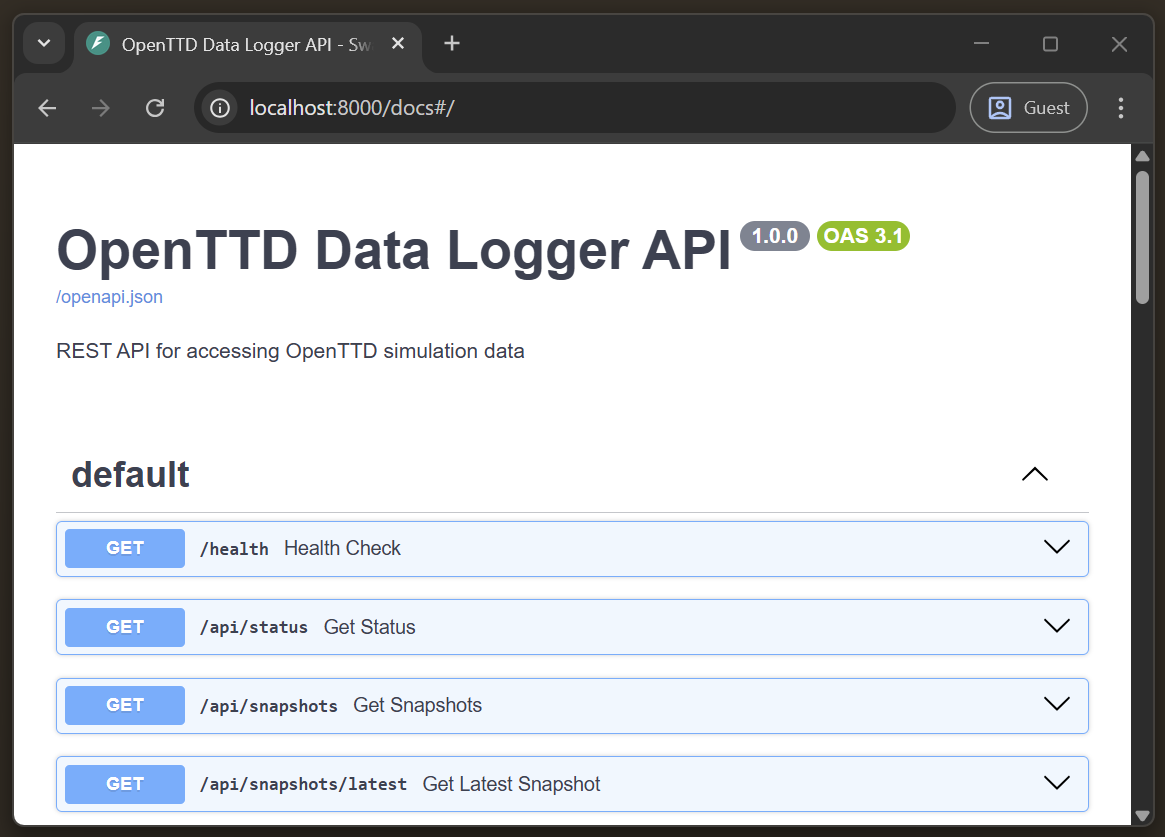The height and width of the screenshot is (837, 1165).
Task: Open the browser menu with three dots
Action: (1121, 107)
